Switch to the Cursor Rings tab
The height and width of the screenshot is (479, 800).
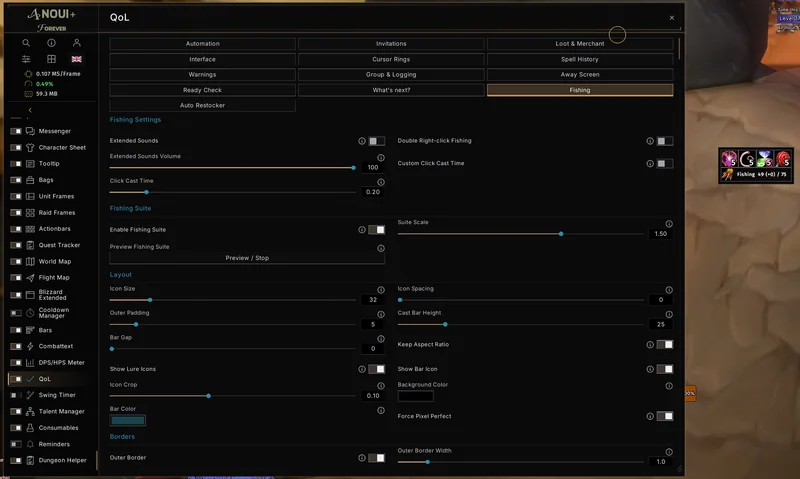coord(391,59)
